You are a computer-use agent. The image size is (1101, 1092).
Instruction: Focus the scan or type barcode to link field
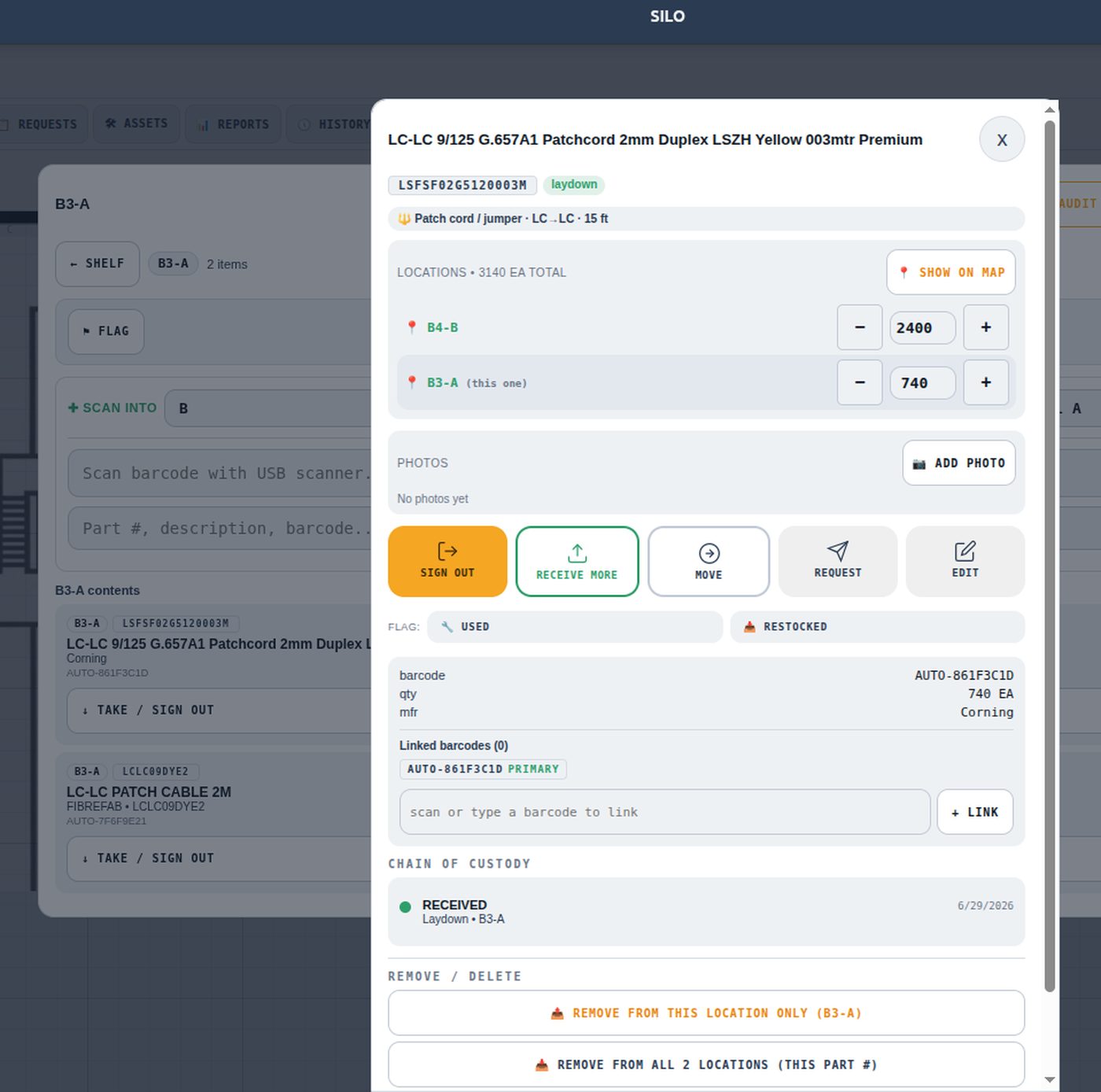click(x=665, y=812)
